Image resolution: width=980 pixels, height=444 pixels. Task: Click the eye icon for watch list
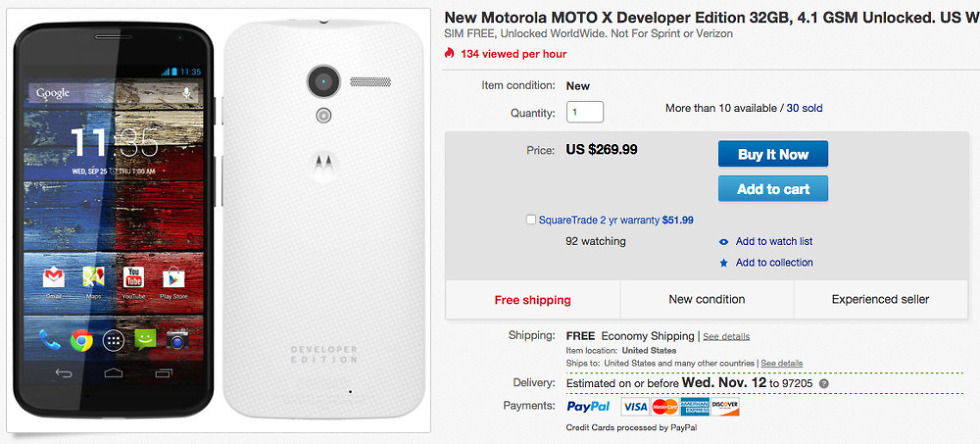click(x=724, y=242)
